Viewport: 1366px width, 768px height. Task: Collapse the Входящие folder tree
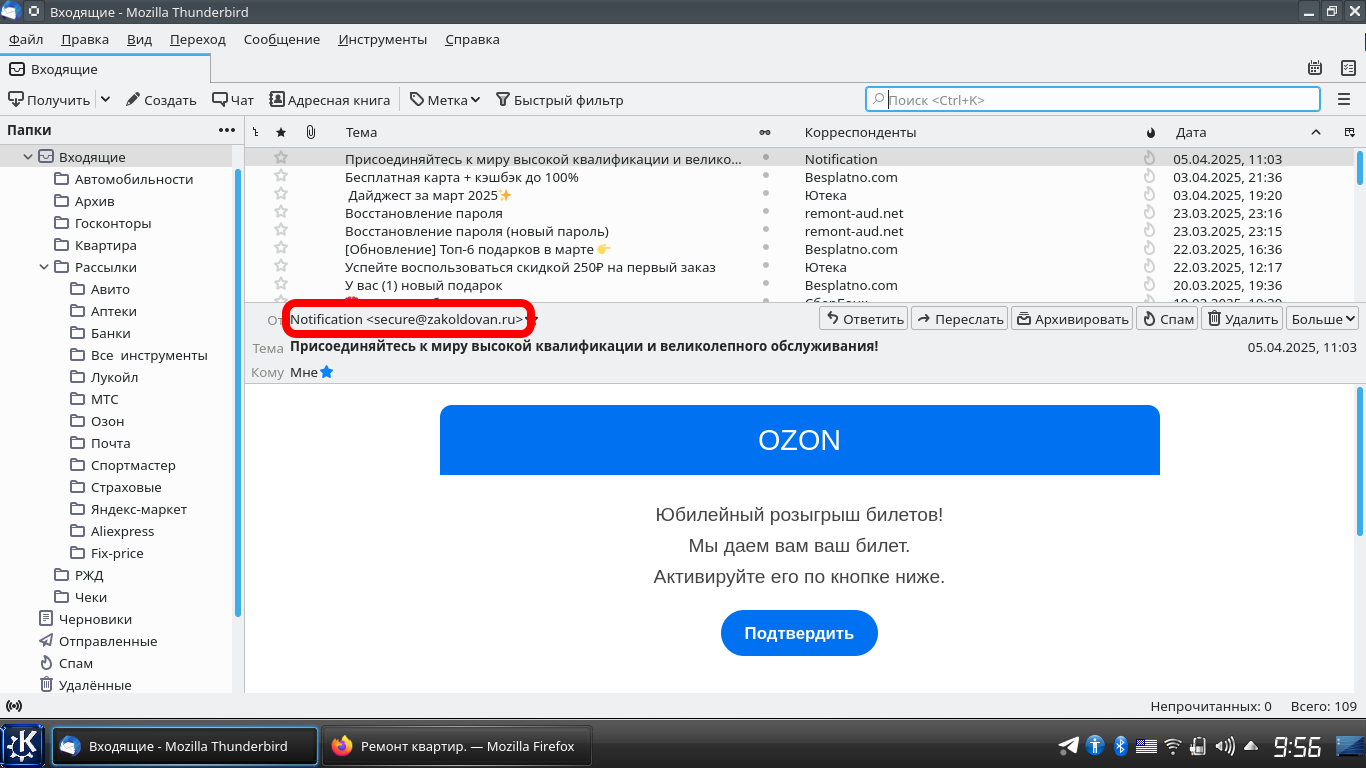click(29, 157)
